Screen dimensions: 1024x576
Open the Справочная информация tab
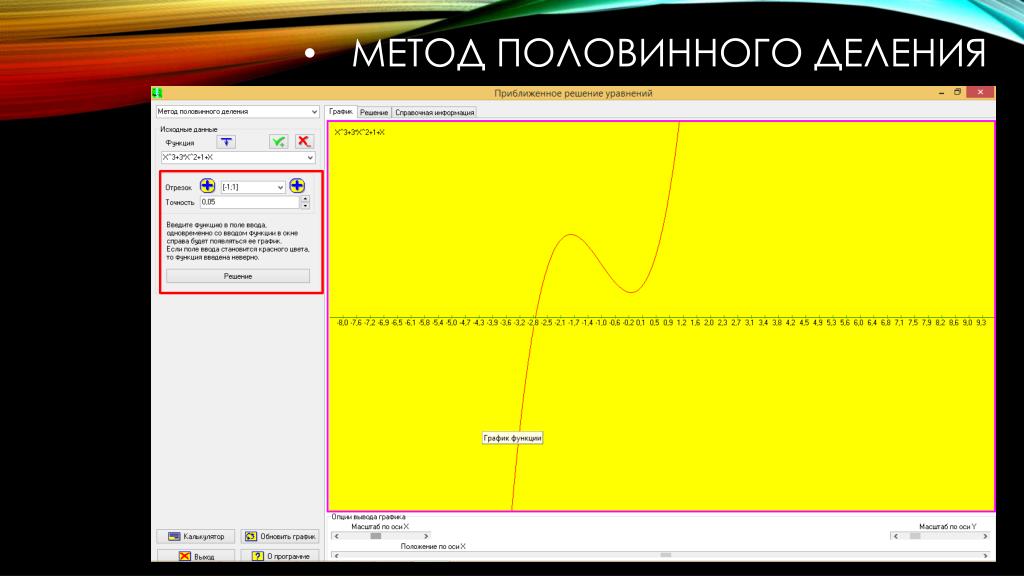pos(434,112)
